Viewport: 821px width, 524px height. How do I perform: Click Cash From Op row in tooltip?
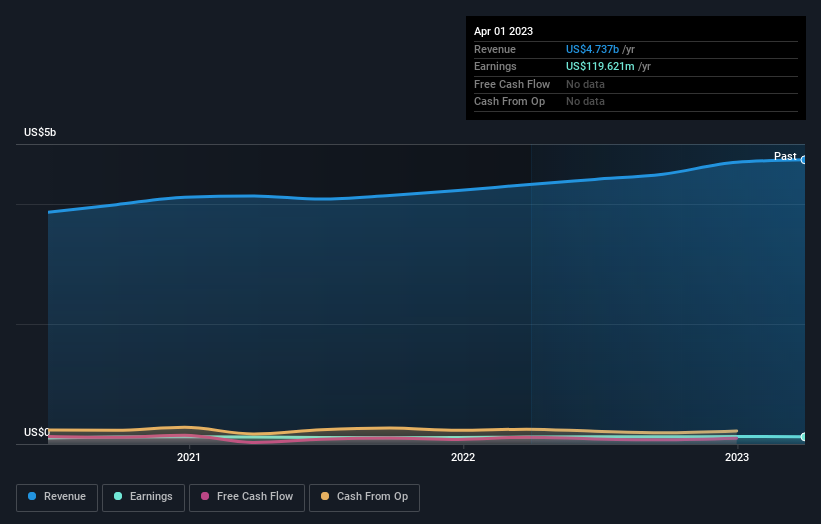pyautogui.click(x=636, y=102)
